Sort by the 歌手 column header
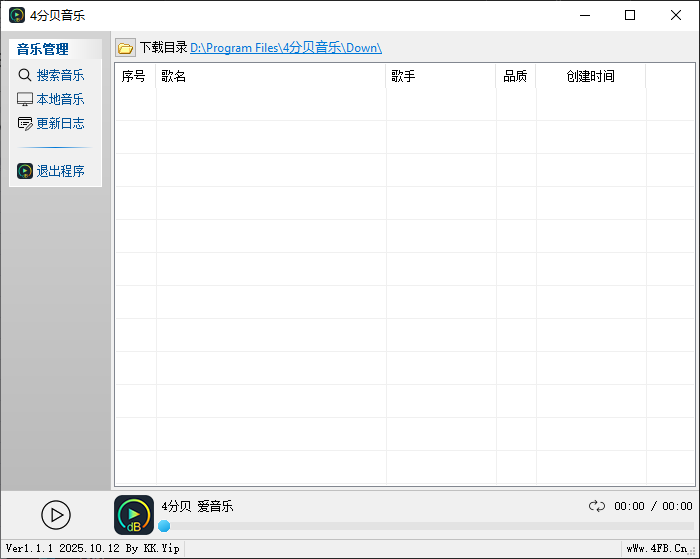 [403, 76]
